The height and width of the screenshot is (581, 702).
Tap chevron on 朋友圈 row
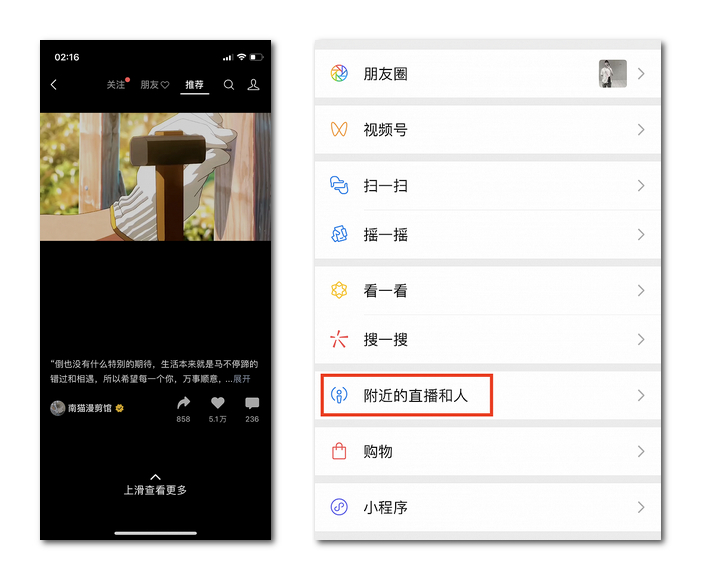(641, 73)
